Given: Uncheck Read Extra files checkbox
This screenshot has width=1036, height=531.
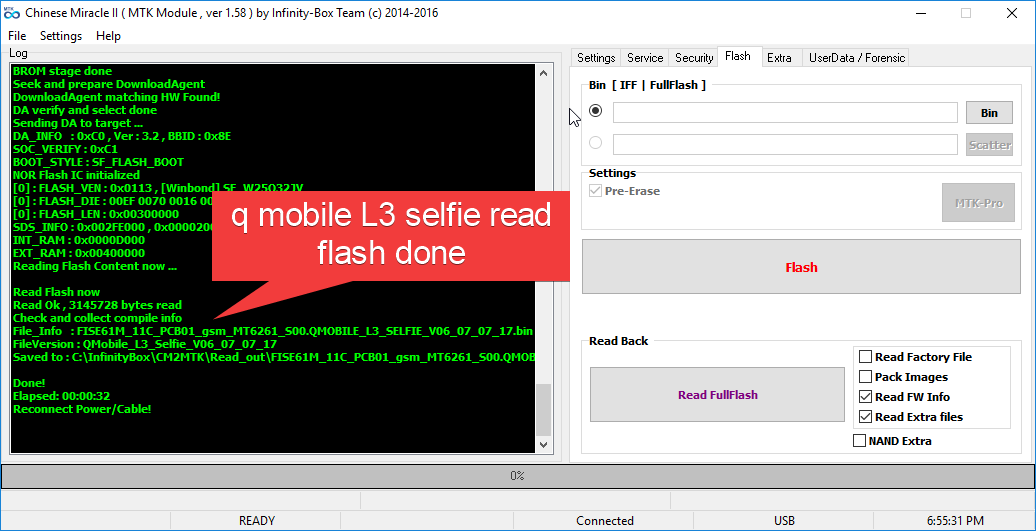Looking at the screenshot, I should tap(865, 417).
